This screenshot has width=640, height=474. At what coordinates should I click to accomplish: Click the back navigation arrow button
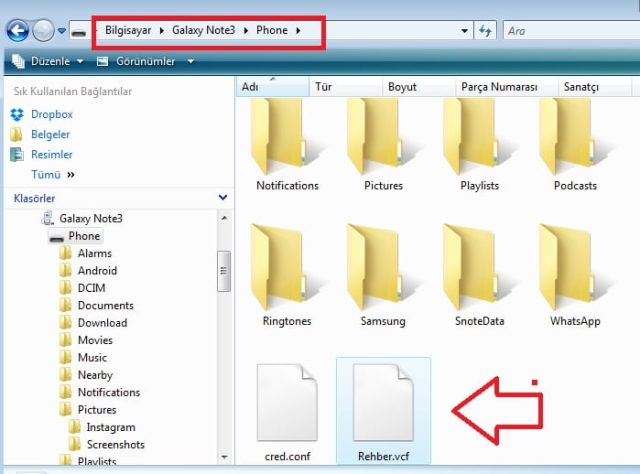pyautogui.click(x=17, y=31)
